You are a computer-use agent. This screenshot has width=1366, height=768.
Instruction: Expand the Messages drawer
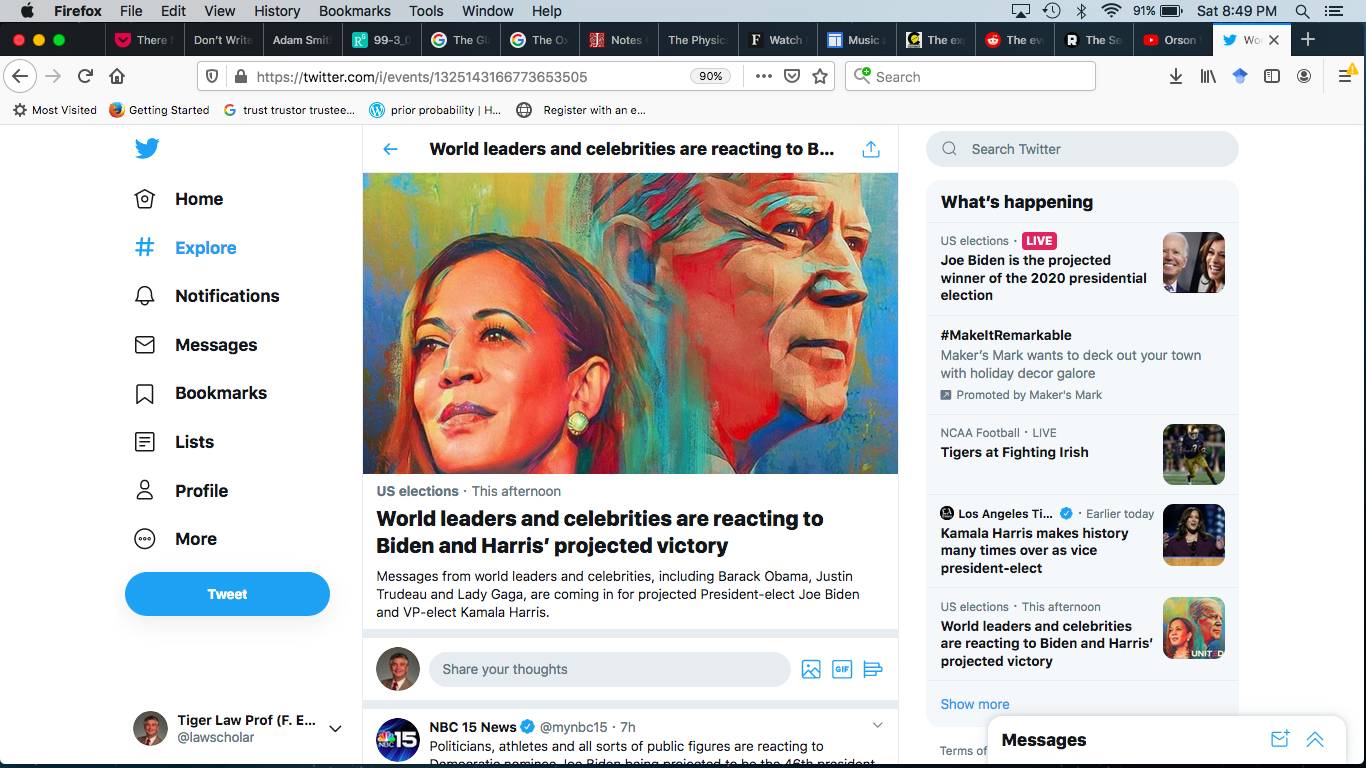pyautogui.click(x=1315, y=739)
